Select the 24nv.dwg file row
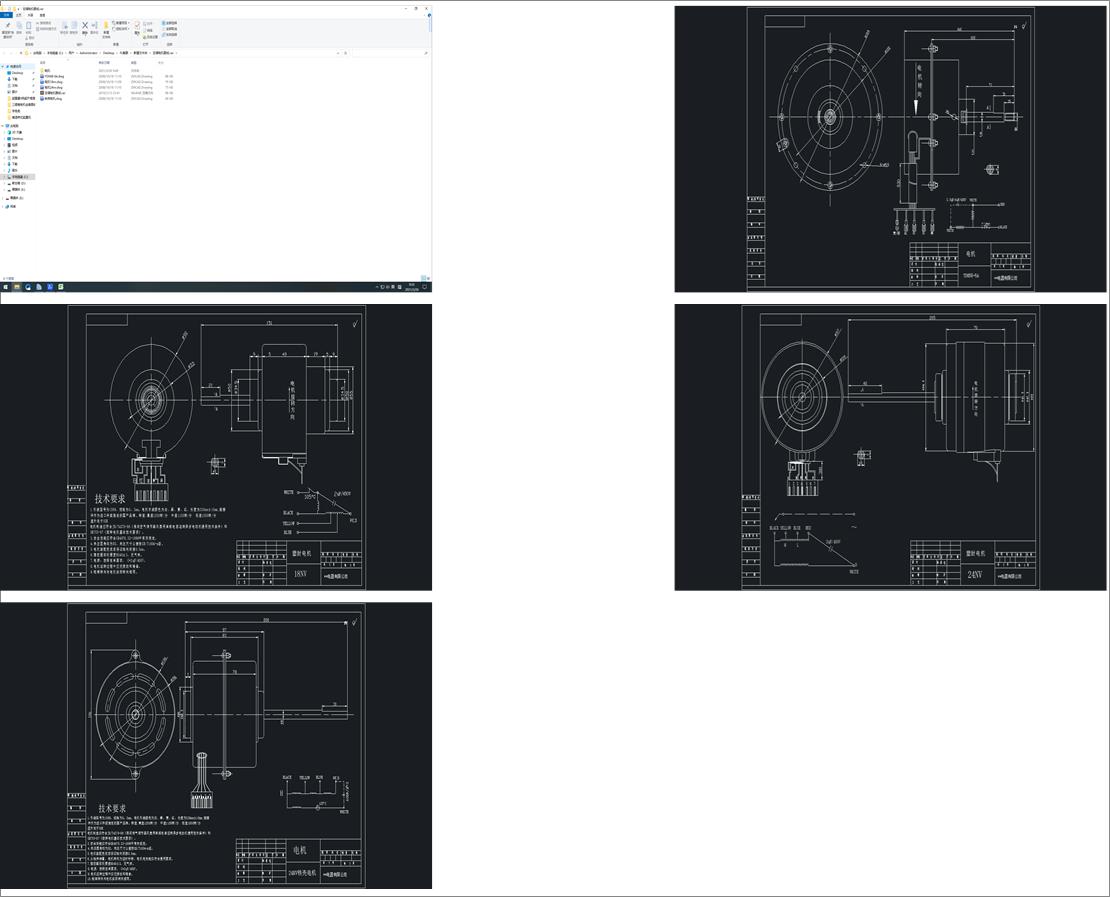Image resolution: width=1110 pixels, height=897 pixels. pyautogui.click(x=106, y=87)
